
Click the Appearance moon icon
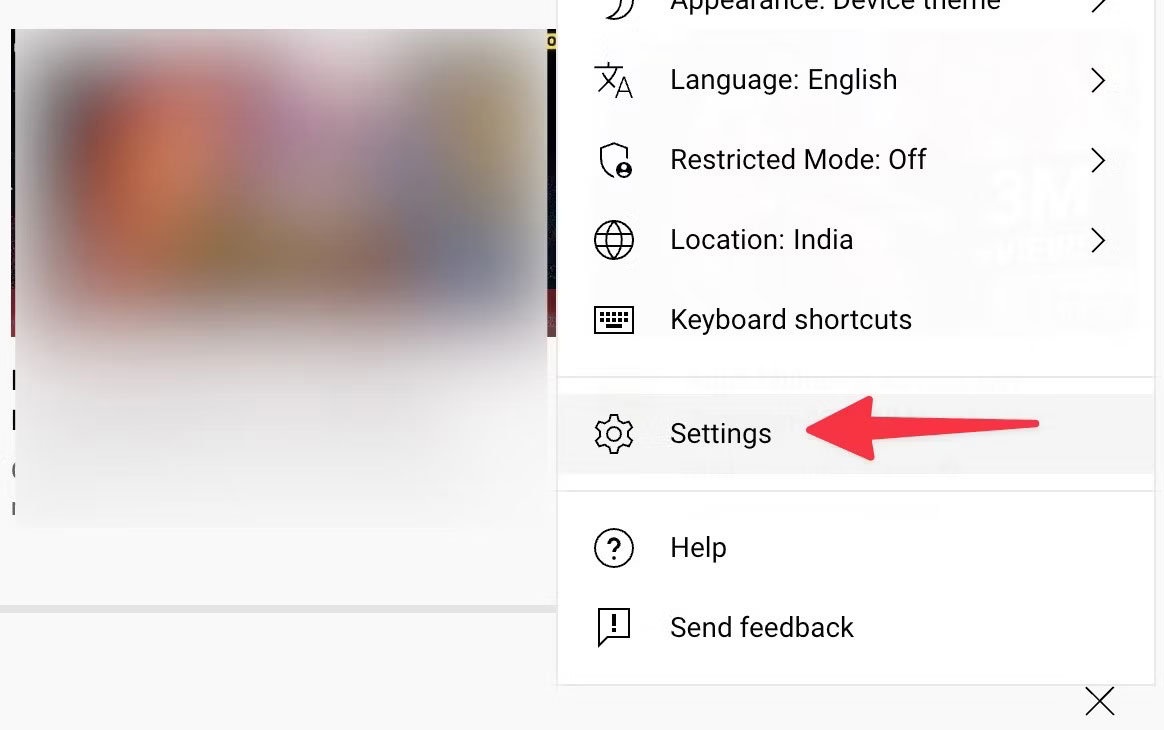click(x=618, y=7)
